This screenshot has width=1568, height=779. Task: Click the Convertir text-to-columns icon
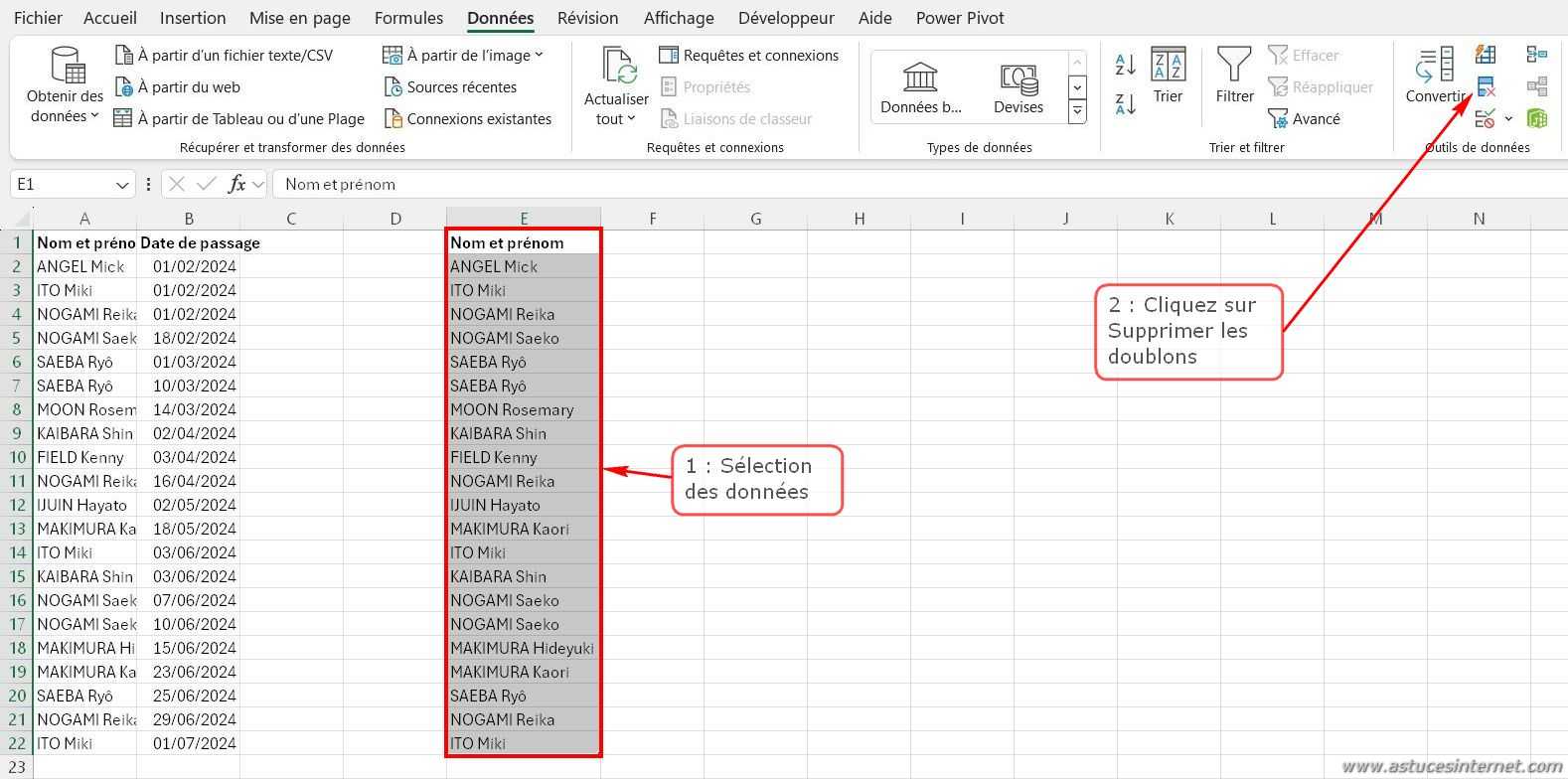pos(1435,76)
